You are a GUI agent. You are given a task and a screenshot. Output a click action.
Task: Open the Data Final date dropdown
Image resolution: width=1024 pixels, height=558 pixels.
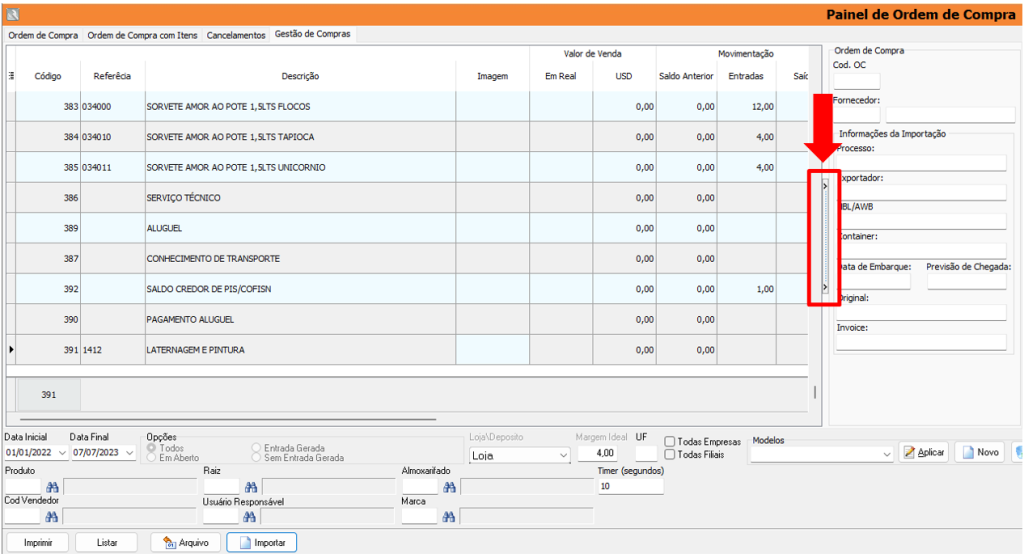pyautogui.click(x=129, y=453)
